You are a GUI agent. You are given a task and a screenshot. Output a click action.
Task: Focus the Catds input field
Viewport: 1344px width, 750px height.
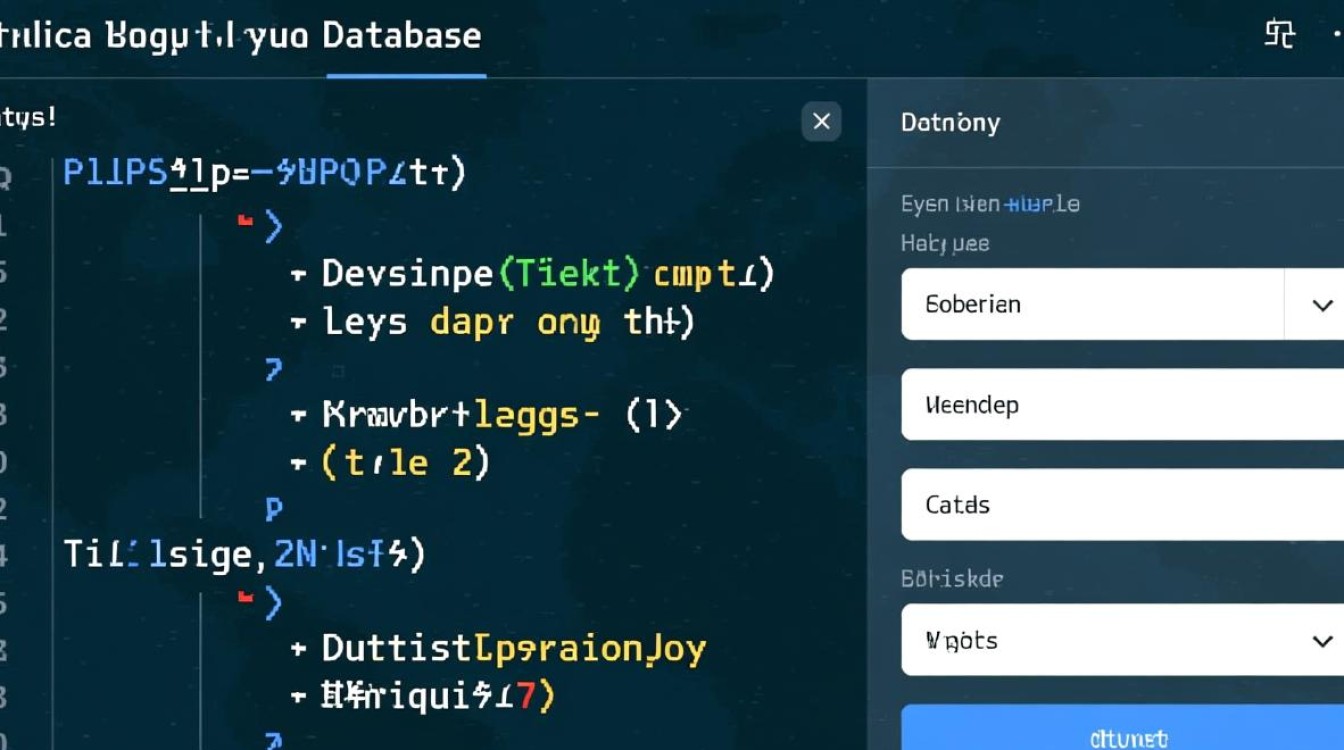1122,505
